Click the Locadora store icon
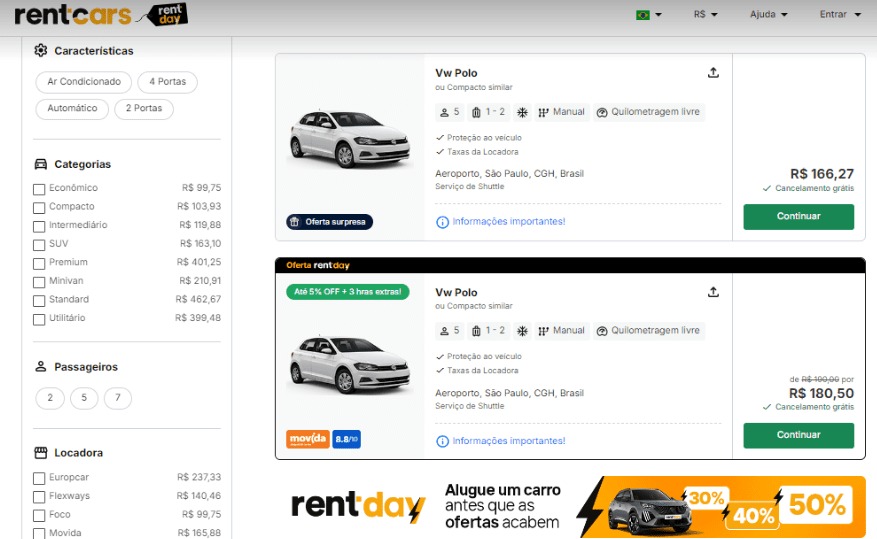Viewport: 877px width, 539px height. pyautogui.click(x=41, y=452)
